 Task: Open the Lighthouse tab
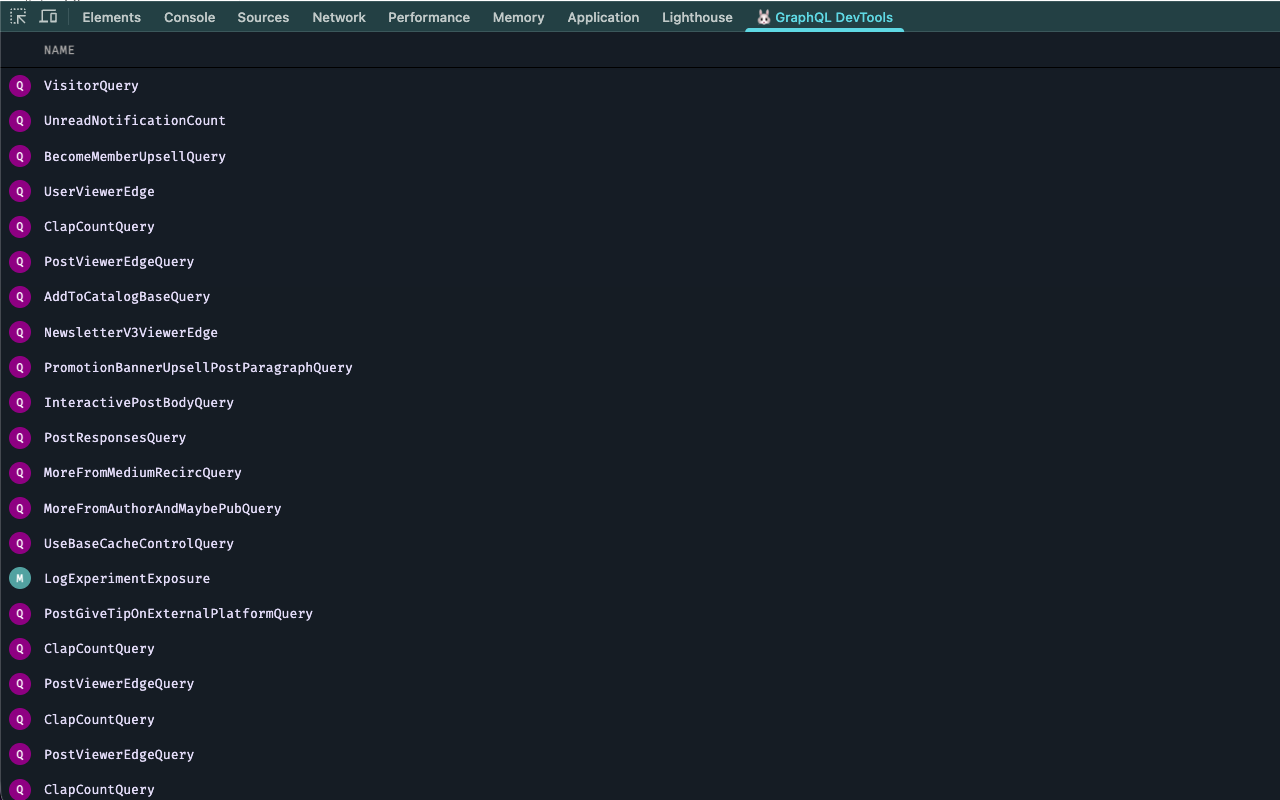click(x=697, y=17)
